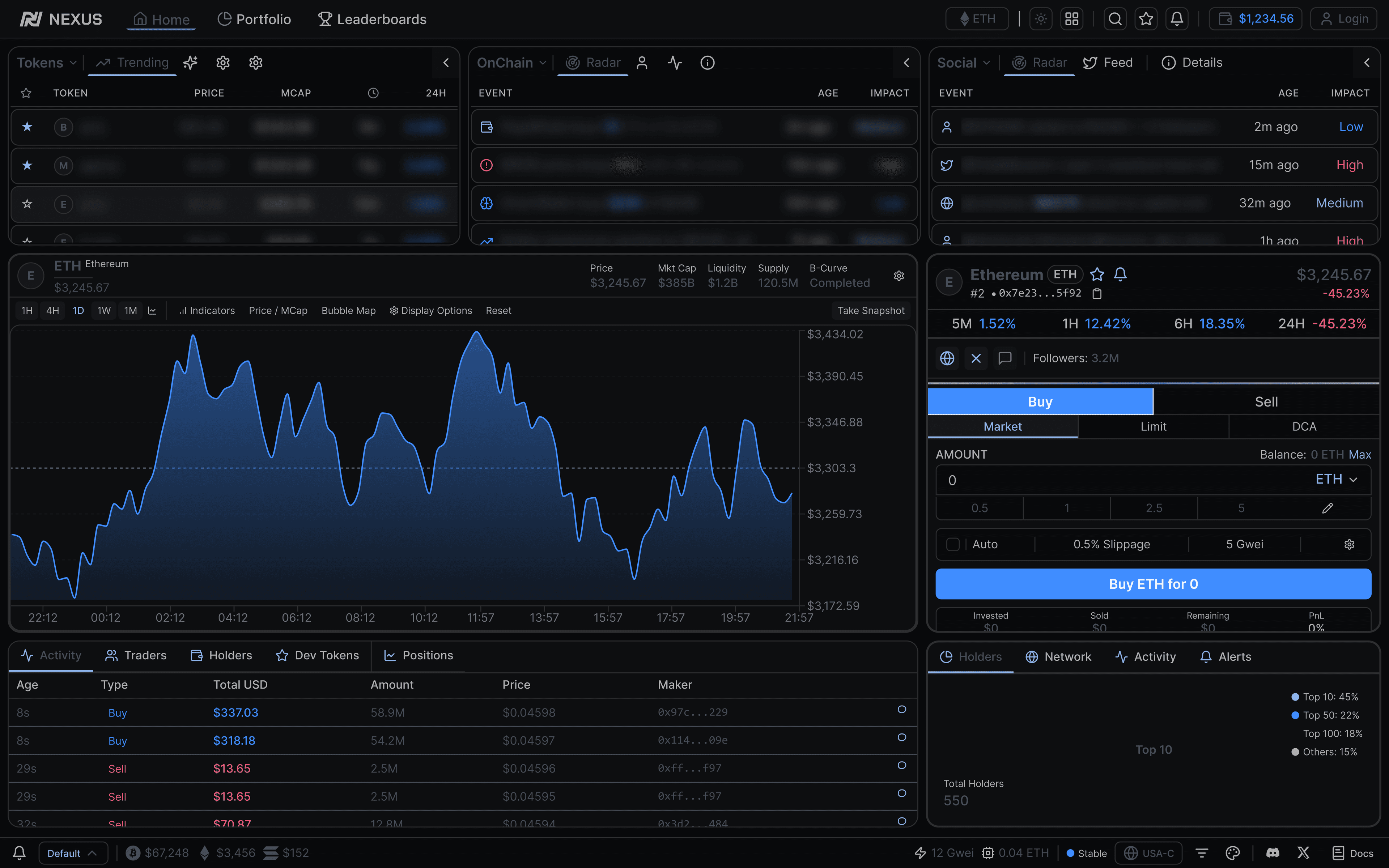The height and width of the screenshot is (868, 1389).
Task: Open the grid layout icon in header
Action: click(x=1071, y=19)
